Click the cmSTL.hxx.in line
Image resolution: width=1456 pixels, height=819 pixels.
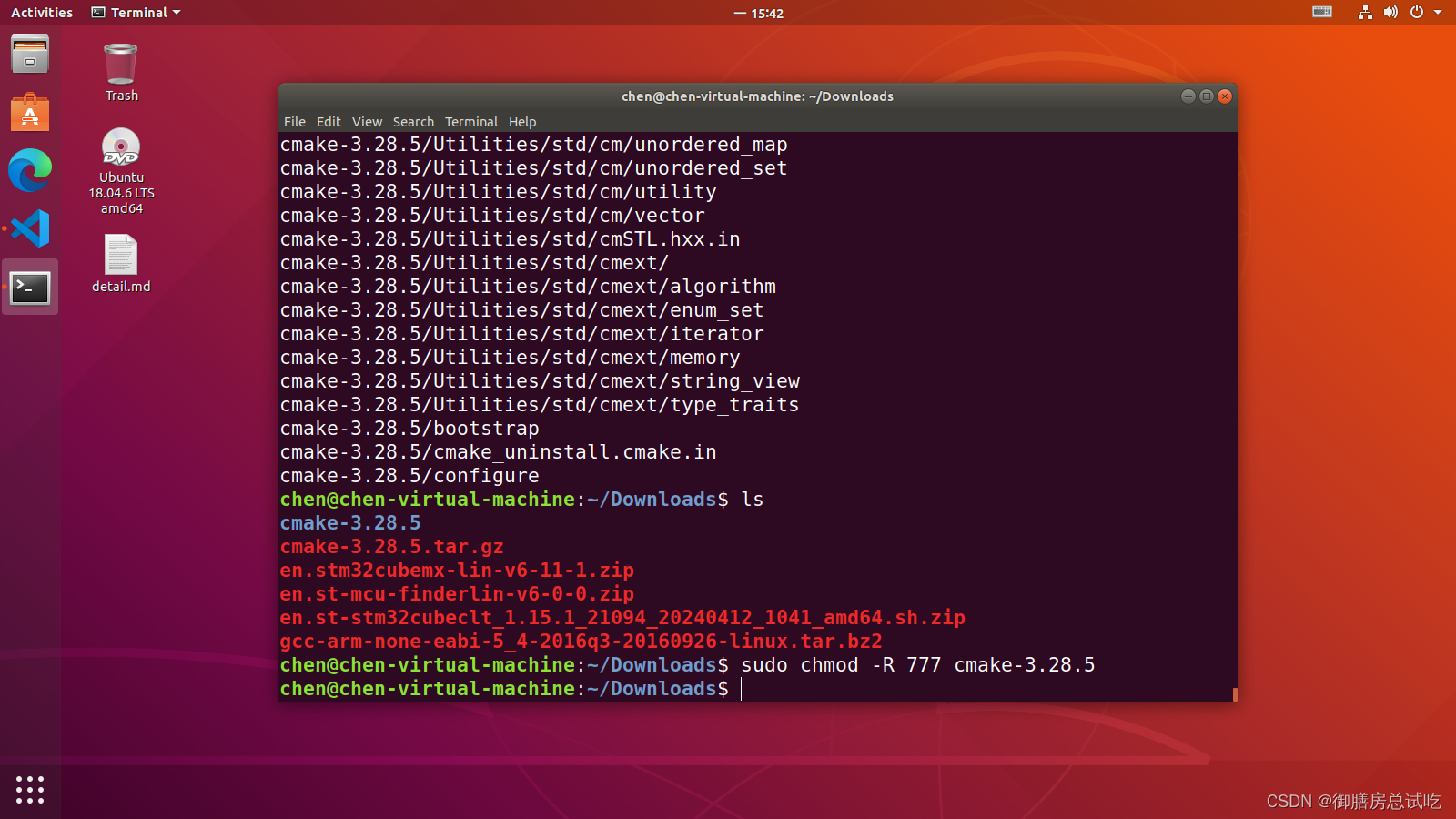coord(511,239)
